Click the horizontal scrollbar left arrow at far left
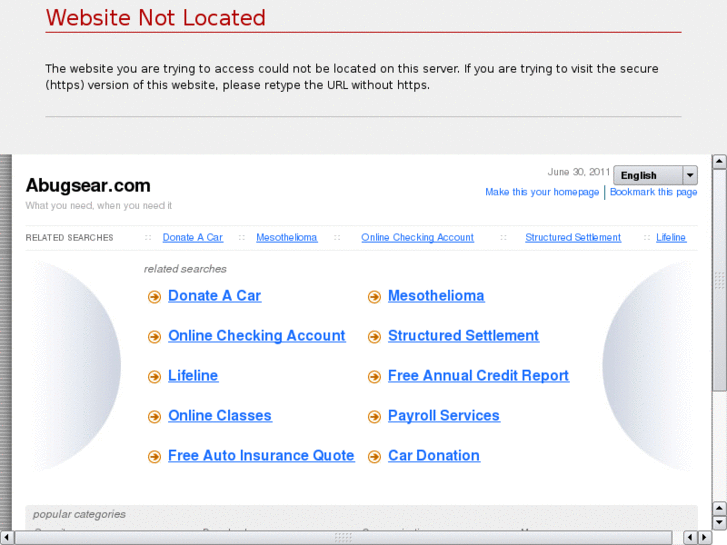Viewport: 727px width, 545px height. click(6, 537)
